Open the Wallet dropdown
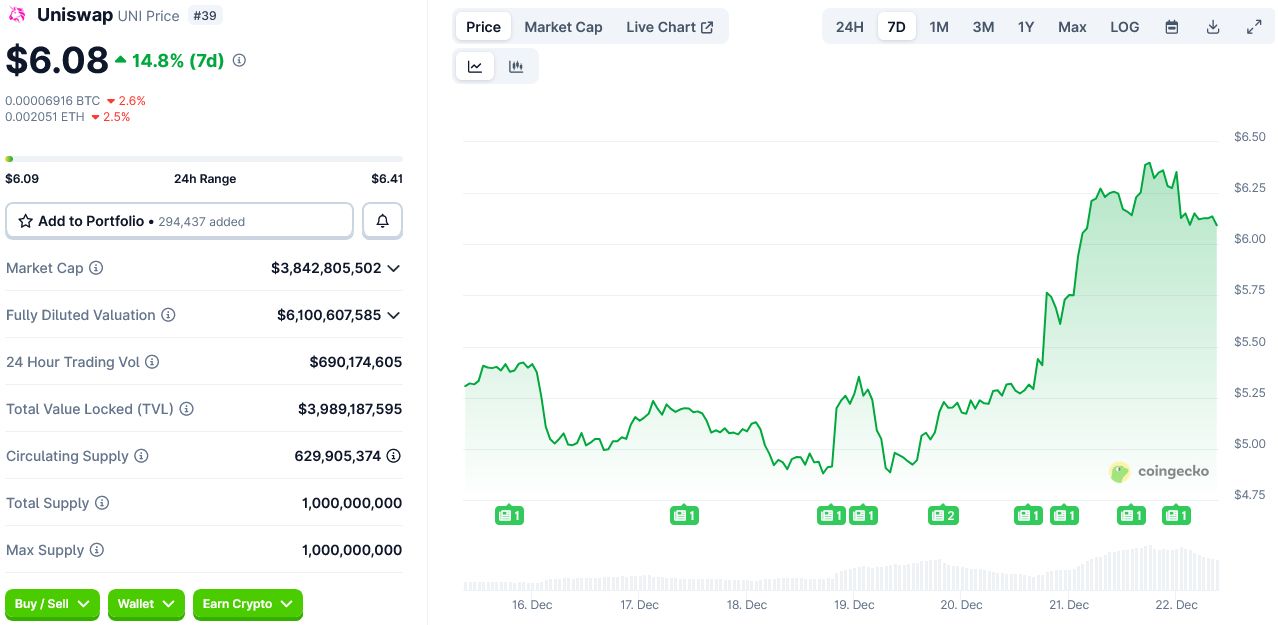Image resolution: width=1278 pixels, height=625 pixels. pos(146,604)
